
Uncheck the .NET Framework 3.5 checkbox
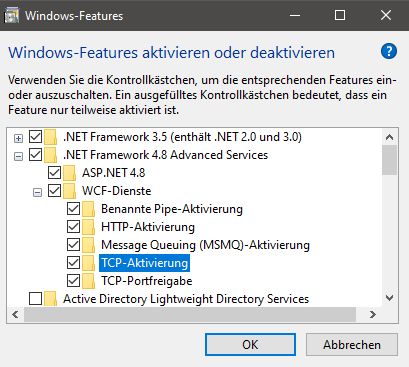(35, 137)
